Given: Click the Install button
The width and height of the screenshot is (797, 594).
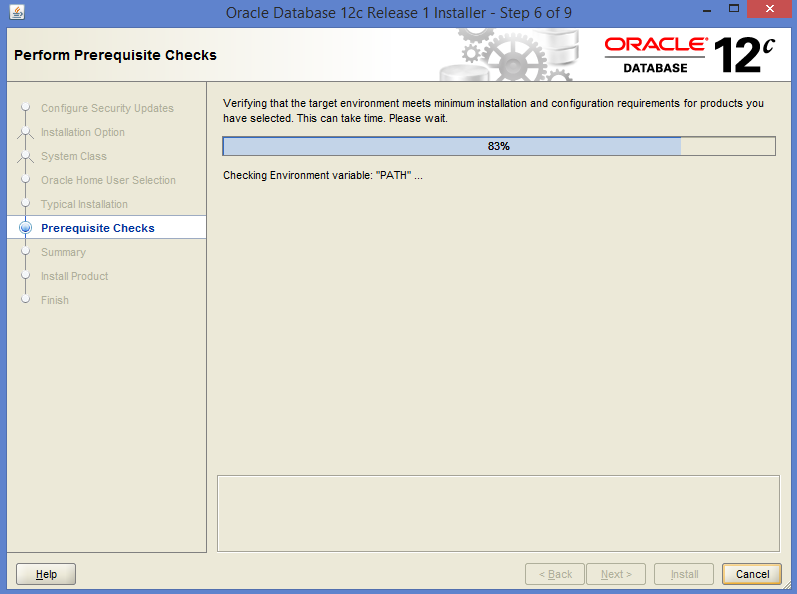Looking at the screenshot, I should [684, 574].
